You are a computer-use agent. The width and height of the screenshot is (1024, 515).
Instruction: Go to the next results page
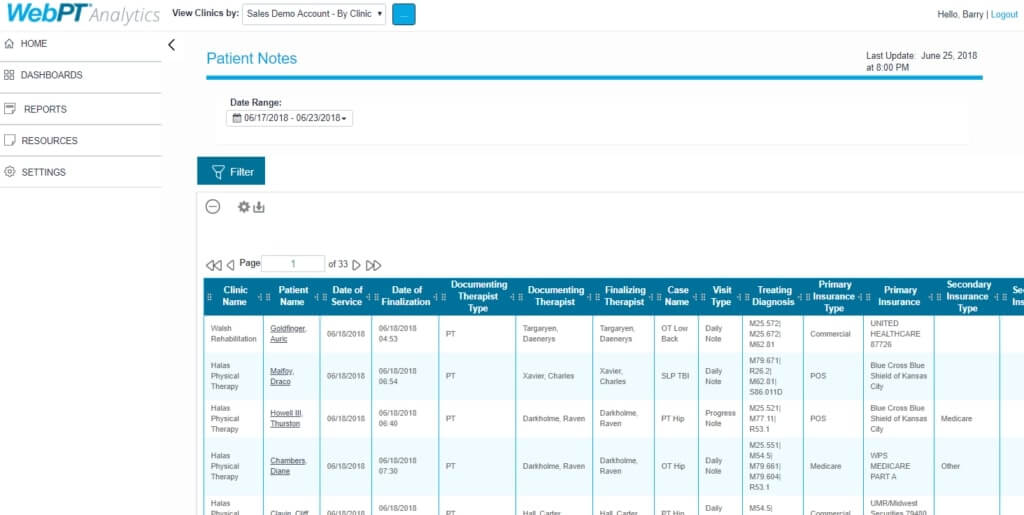pos(357,265)
